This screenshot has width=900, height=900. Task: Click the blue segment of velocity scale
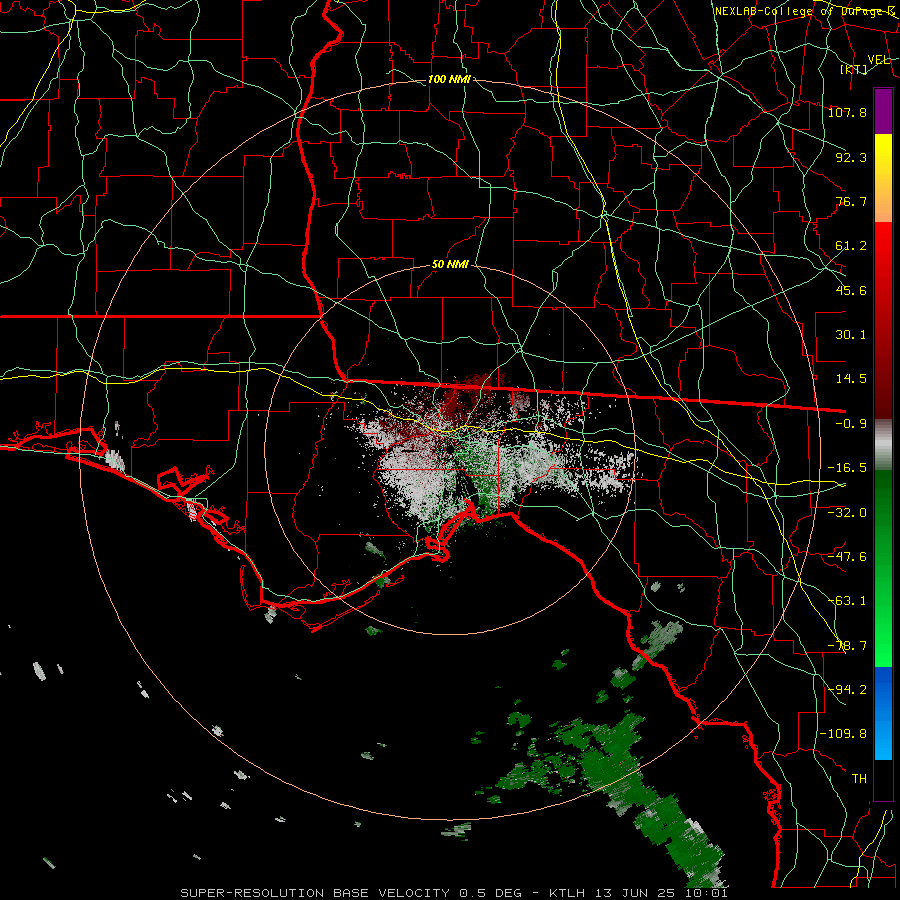pos(883,713)
